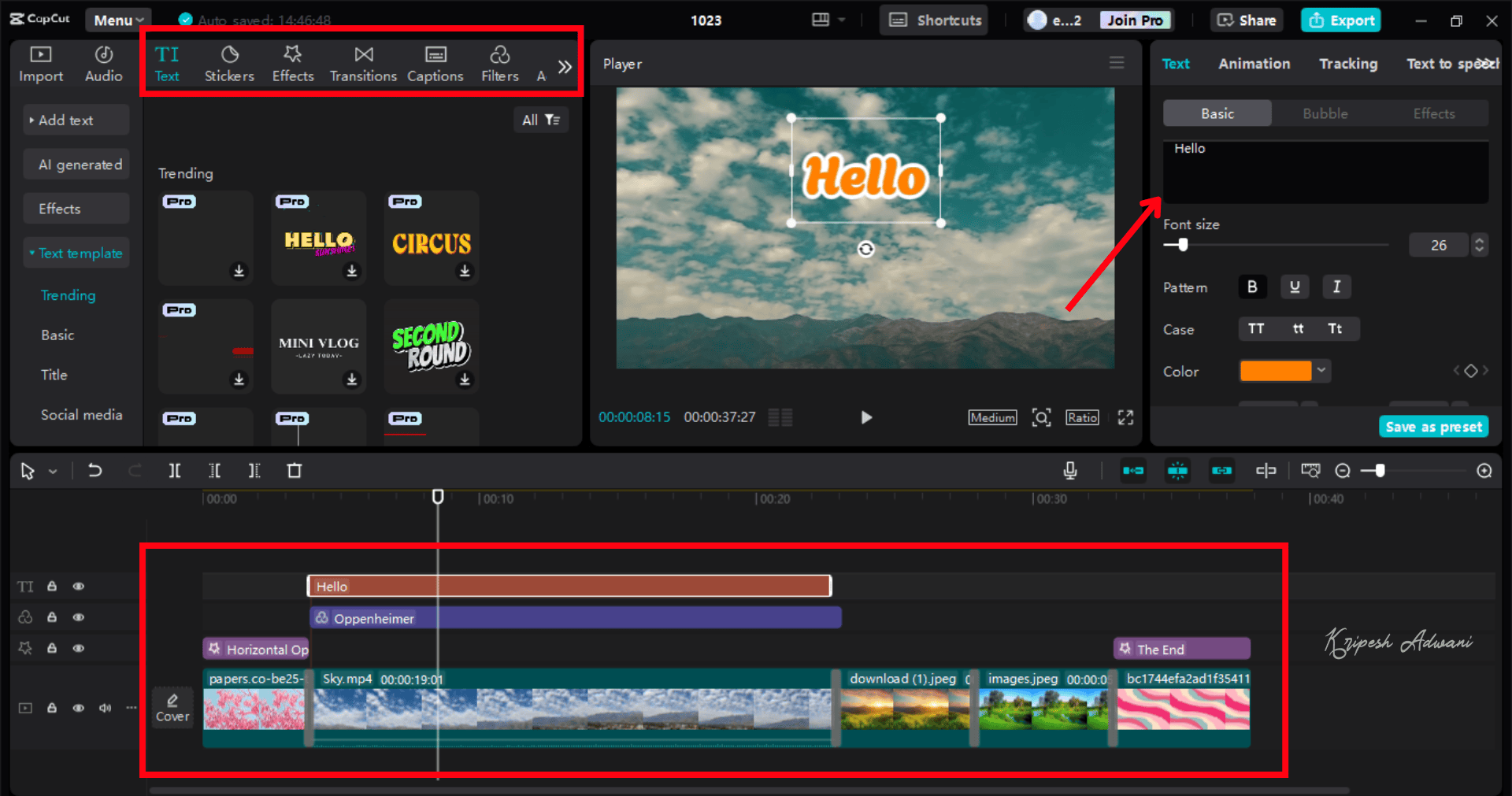Zoom out the timeline
The height and width of the screenshot is (796, 1512).
click(1343, 471)
